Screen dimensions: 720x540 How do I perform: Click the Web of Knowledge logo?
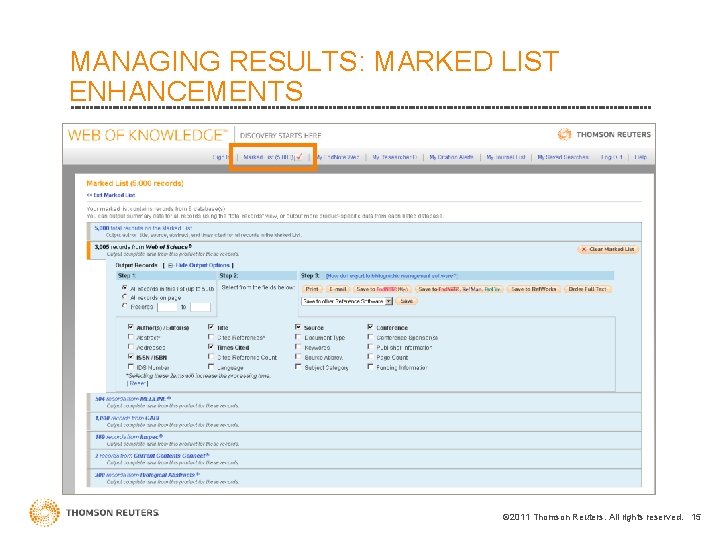147,135
